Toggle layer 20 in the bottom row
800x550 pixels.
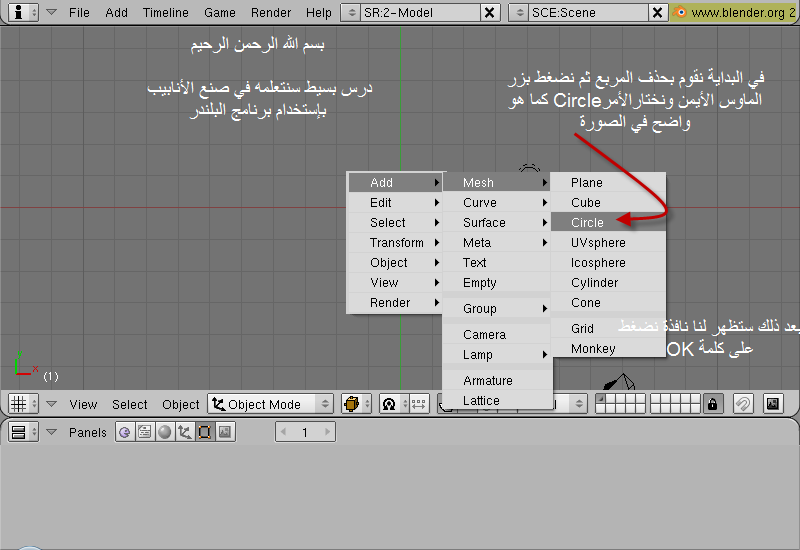[695, 409]
